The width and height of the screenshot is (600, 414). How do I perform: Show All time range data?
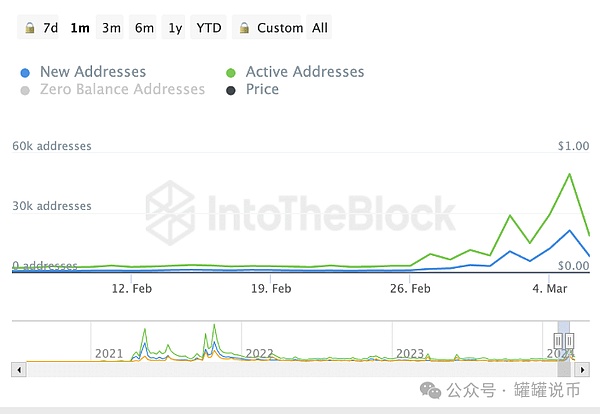[x=320, y=28]
